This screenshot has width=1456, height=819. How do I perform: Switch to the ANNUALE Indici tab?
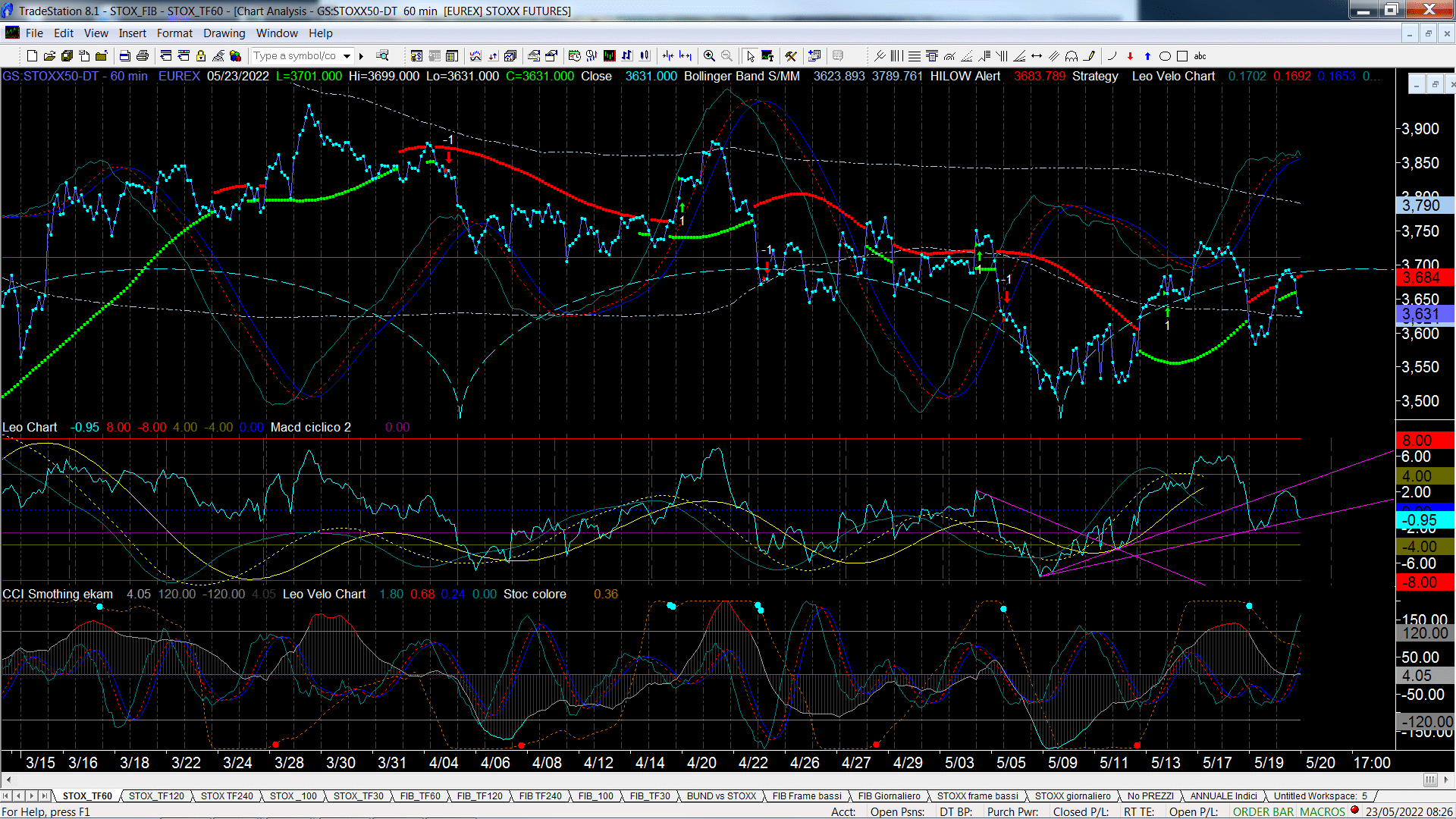pyautogui.click(x=1223, y=796)
